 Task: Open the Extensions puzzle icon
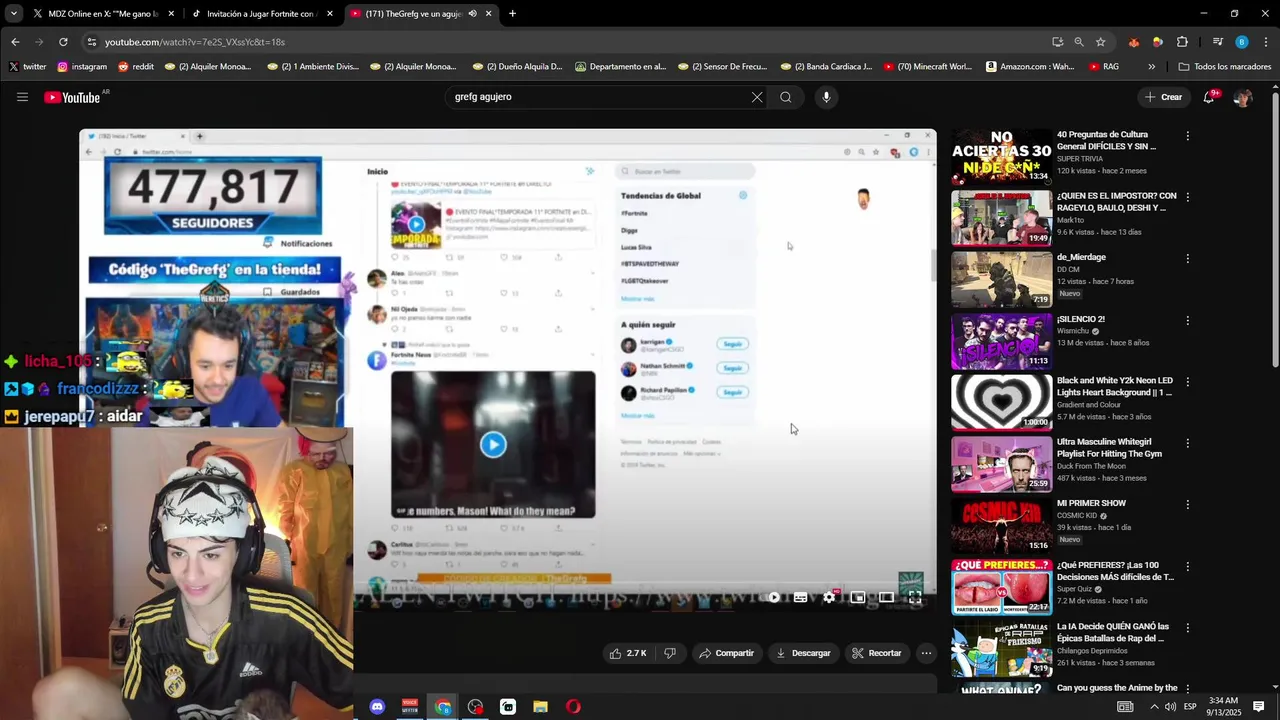point(1182,42)
